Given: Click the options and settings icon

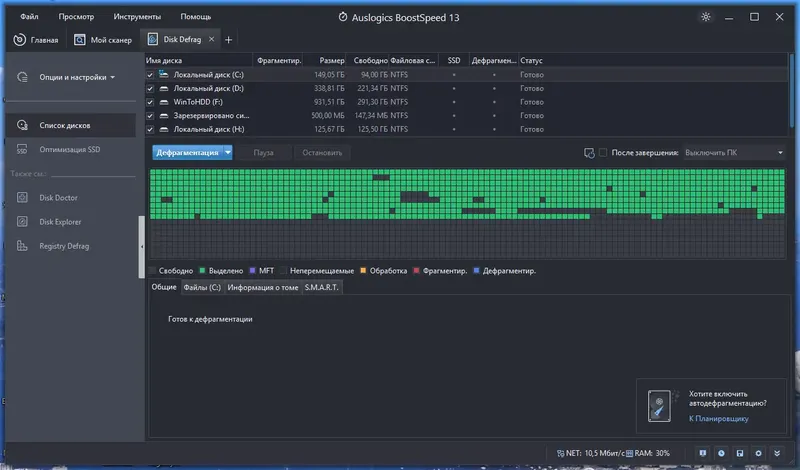Looking at the screenshot, I should 22,77.
